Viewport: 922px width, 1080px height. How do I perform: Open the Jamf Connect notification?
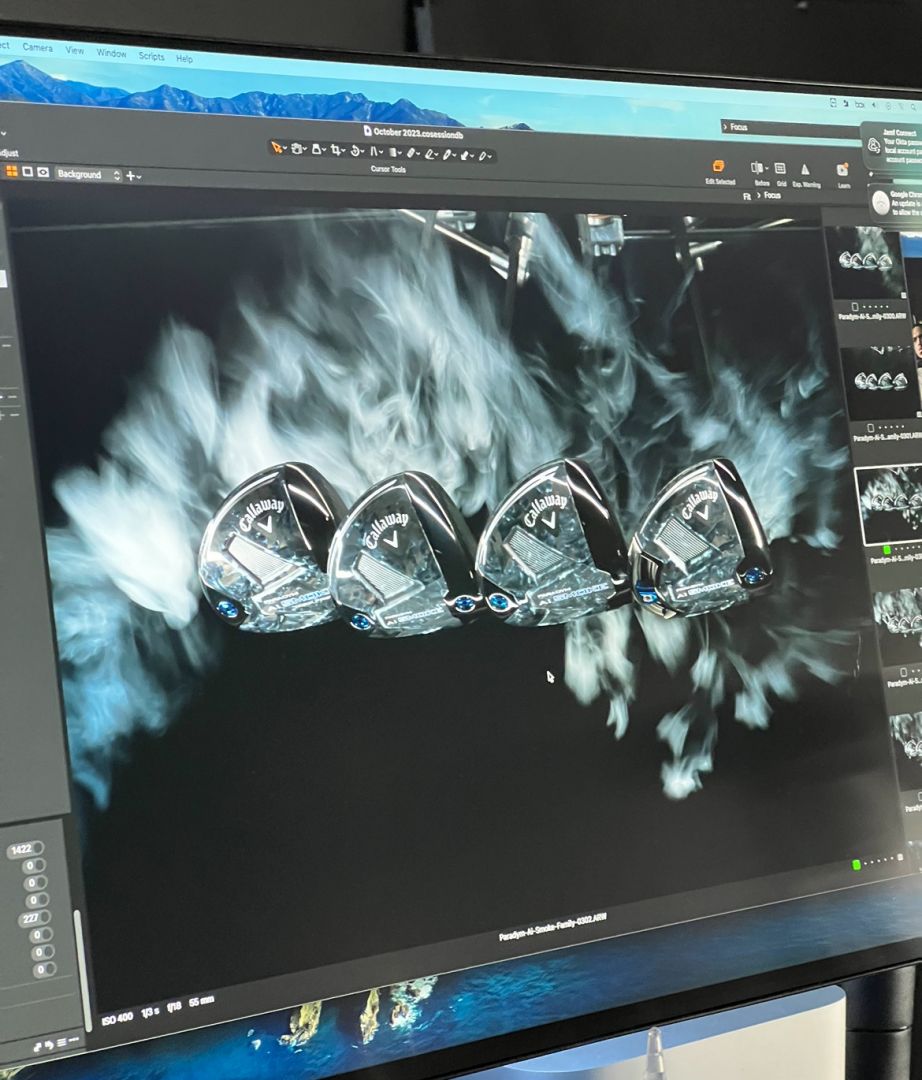point(892,145)
